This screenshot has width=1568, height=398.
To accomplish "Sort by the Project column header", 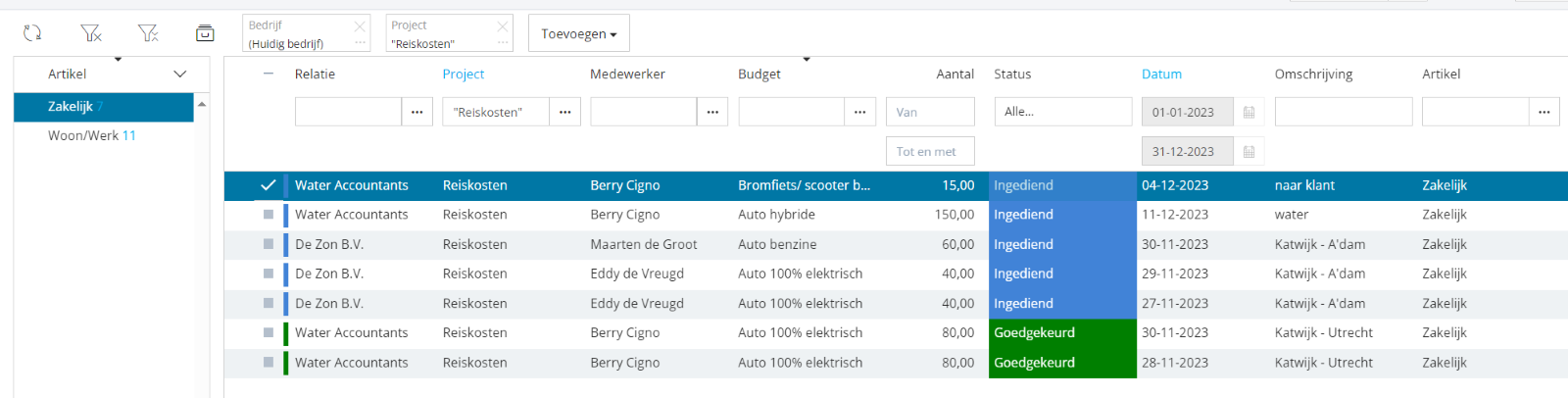I will [x=464, y=74].
